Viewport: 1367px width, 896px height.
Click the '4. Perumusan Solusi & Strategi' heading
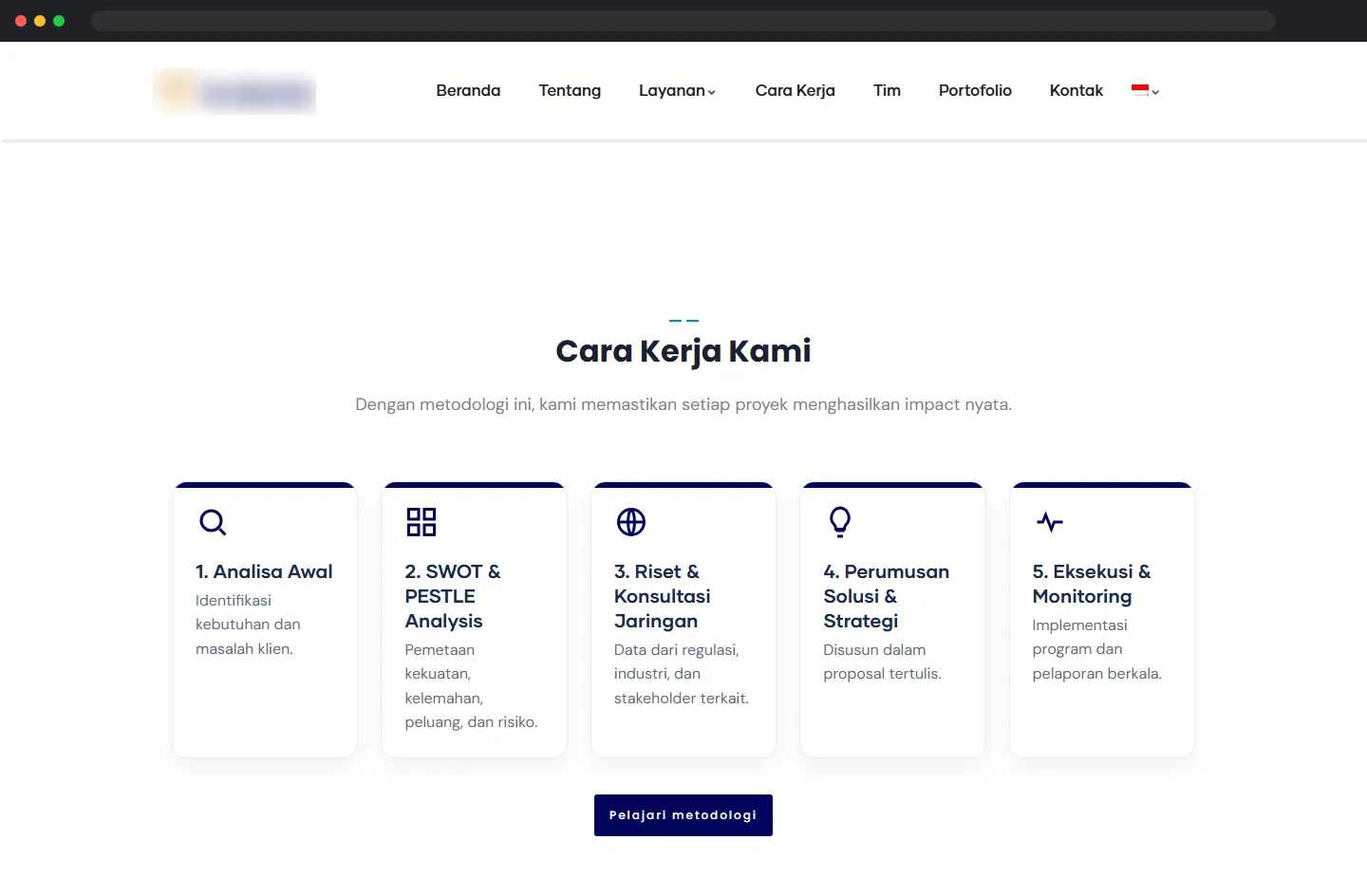tap(886, 596)
